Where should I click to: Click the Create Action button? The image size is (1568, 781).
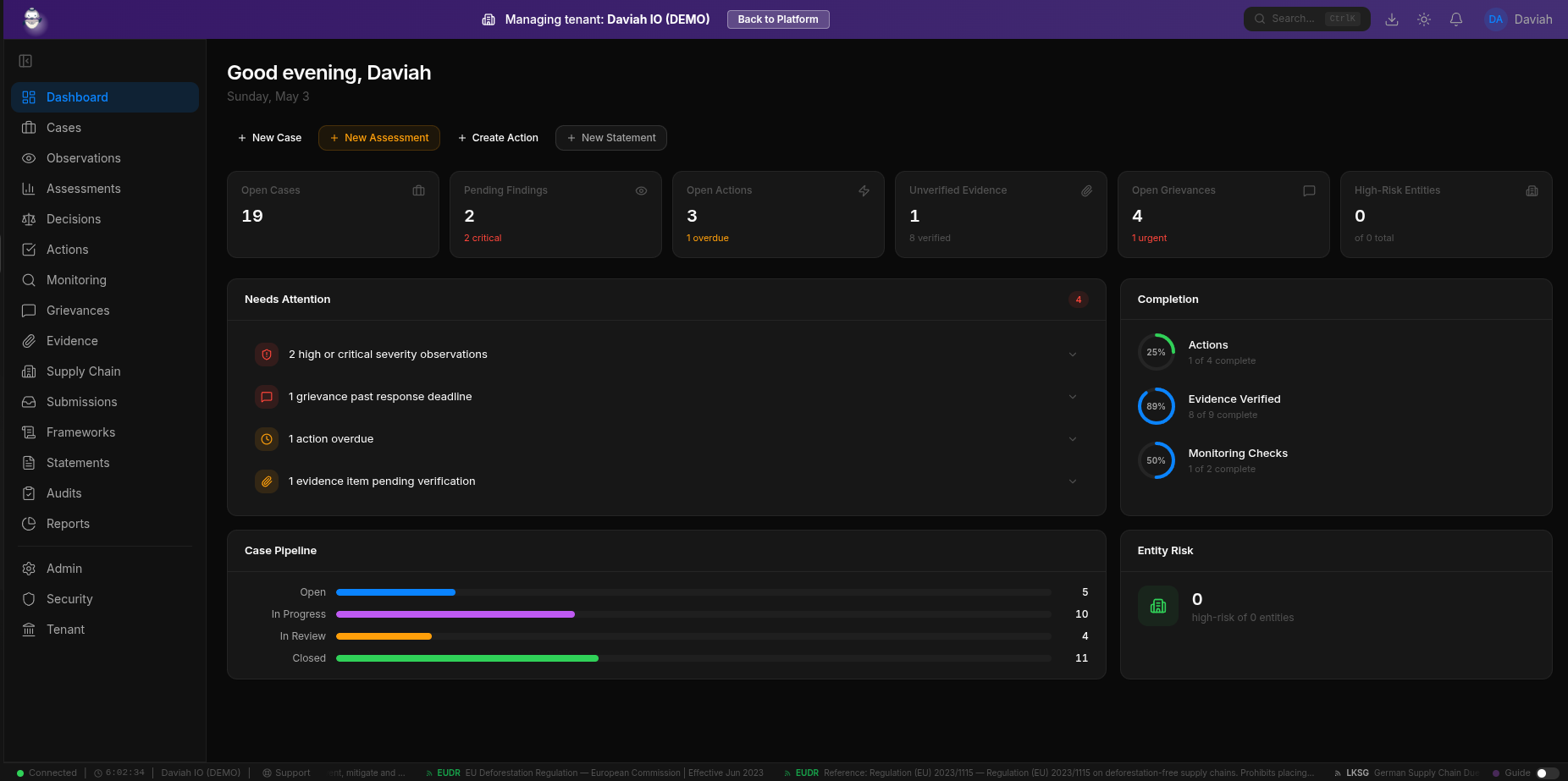coord(498,138)
